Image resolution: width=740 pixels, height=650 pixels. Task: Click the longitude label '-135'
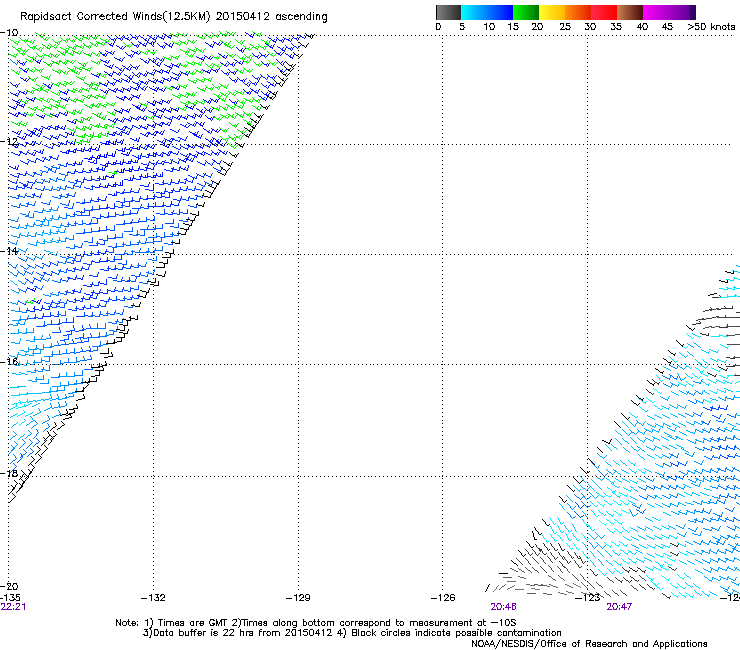pos(10,598)
